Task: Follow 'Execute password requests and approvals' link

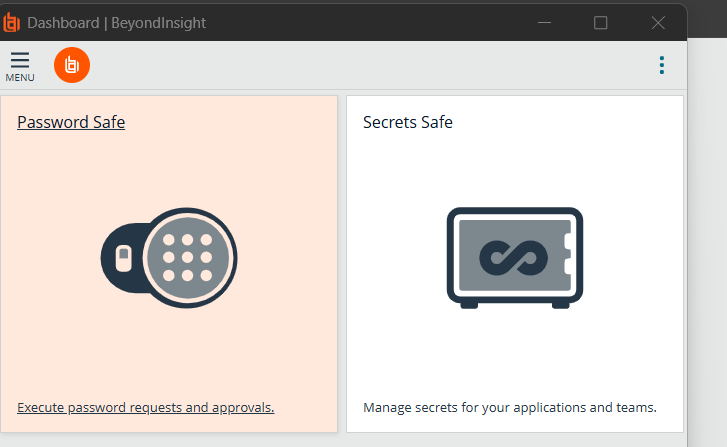Action: 146,408
